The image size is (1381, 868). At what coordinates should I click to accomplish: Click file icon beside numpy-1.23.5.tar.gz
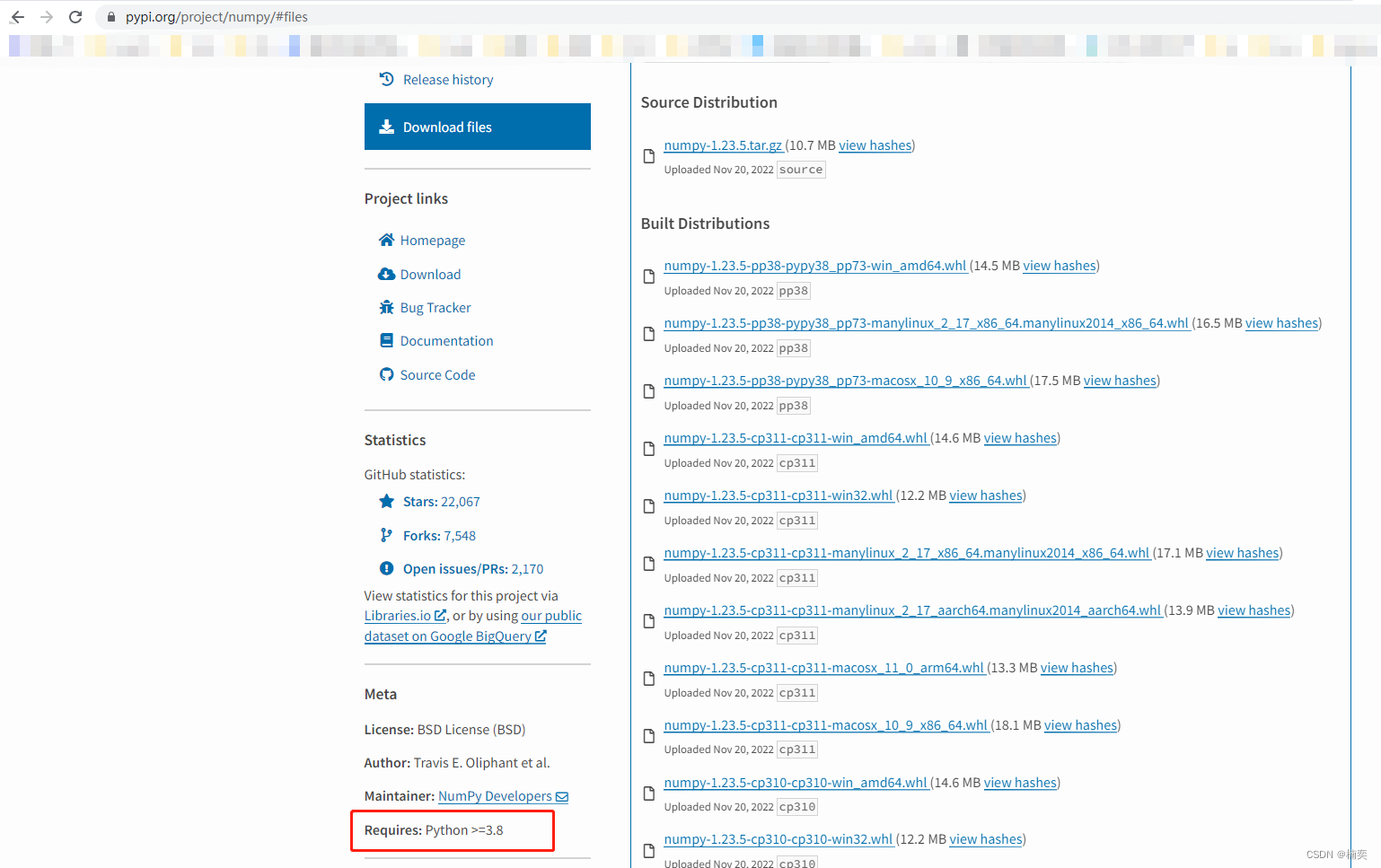click(x=649, y=156)
